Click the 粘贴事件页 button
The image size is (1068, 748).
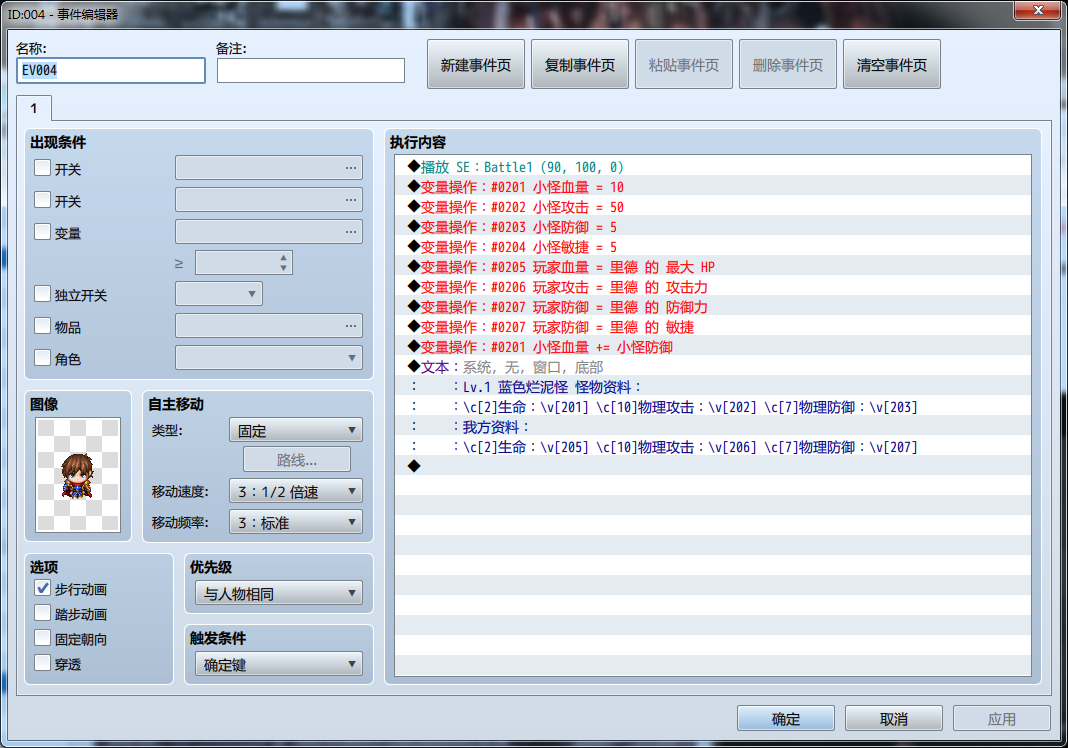[x=684, y=65]
